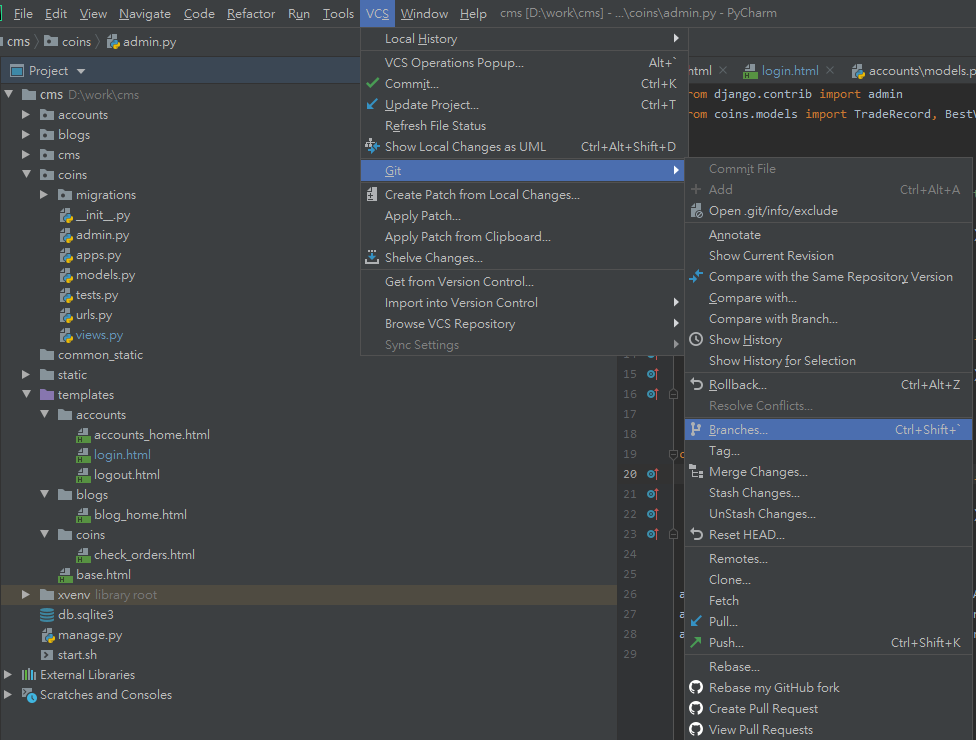Image resolution: width=976 pixels, height=740 pixels.
Task: Click the Compare with Same Repository Version icon
Action: (x=696, y=276)
